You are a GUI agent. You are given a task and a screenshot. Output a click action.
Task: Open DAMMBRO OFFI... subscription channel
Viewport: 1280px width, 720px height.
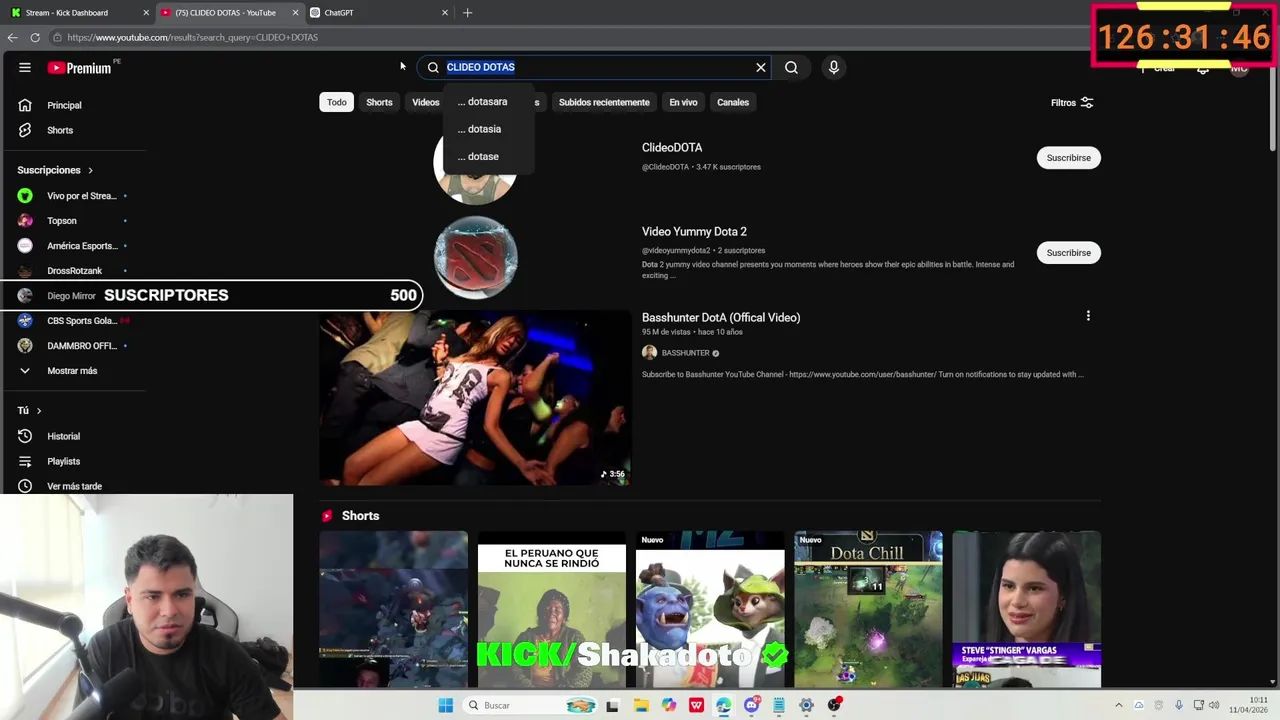click(81, 346)
